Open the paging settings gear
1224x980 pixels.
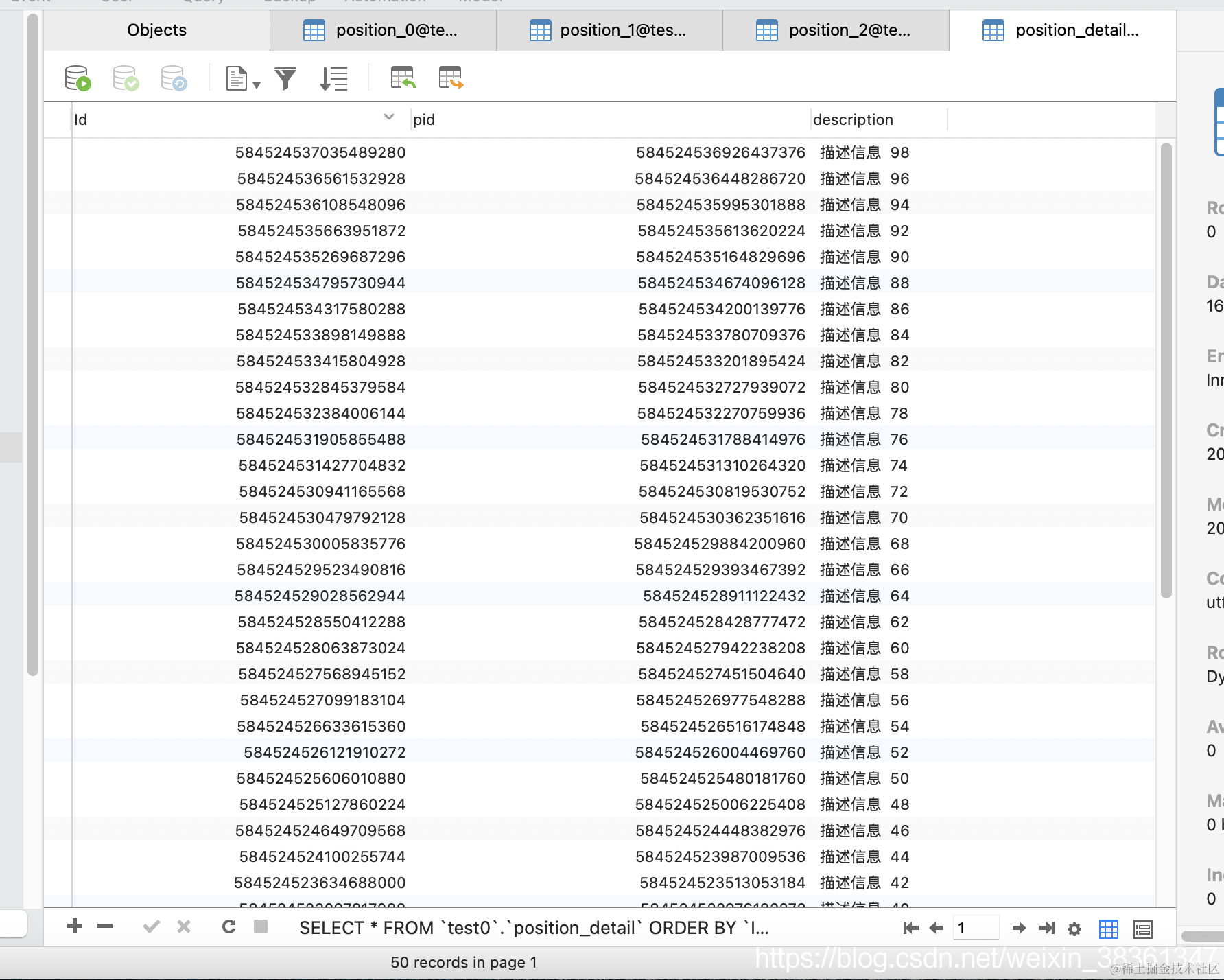click(x=1074, y=929)
